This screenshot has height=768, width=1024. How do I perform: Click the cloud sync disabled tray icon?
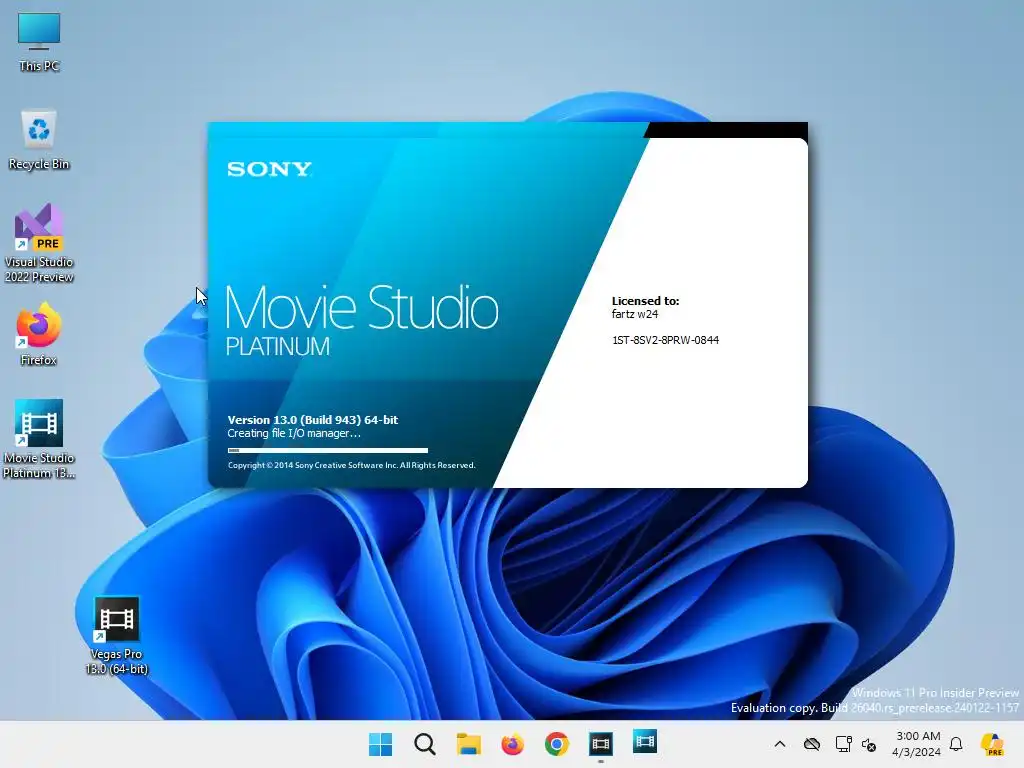(x=812, y=744)
